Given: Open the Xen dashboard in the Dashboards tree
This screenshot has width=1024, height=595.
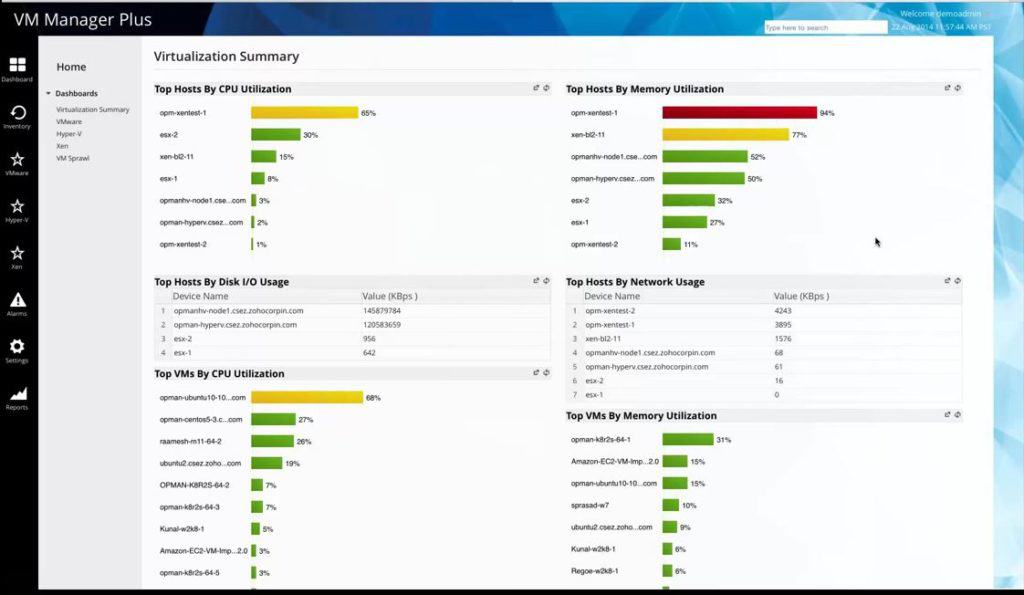Looking at the screenshot, I should click(x=62, y=146).
